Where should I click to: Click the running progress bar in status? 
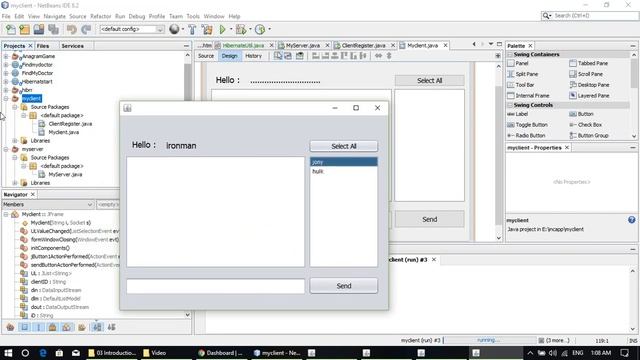tap(489, 340)
